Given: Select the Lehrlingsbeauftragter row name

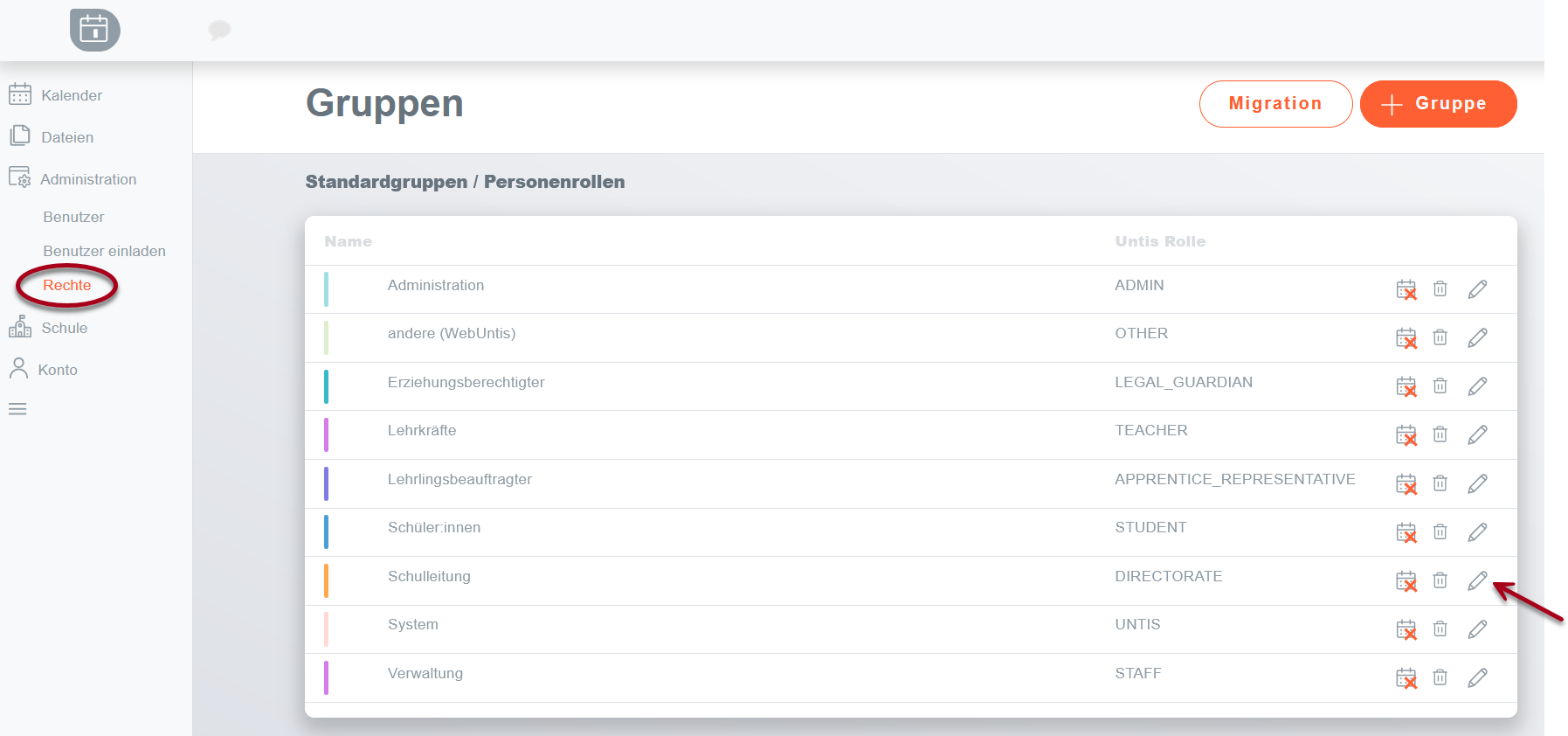Looking at the screenshot, I should (x=459, y=479).
